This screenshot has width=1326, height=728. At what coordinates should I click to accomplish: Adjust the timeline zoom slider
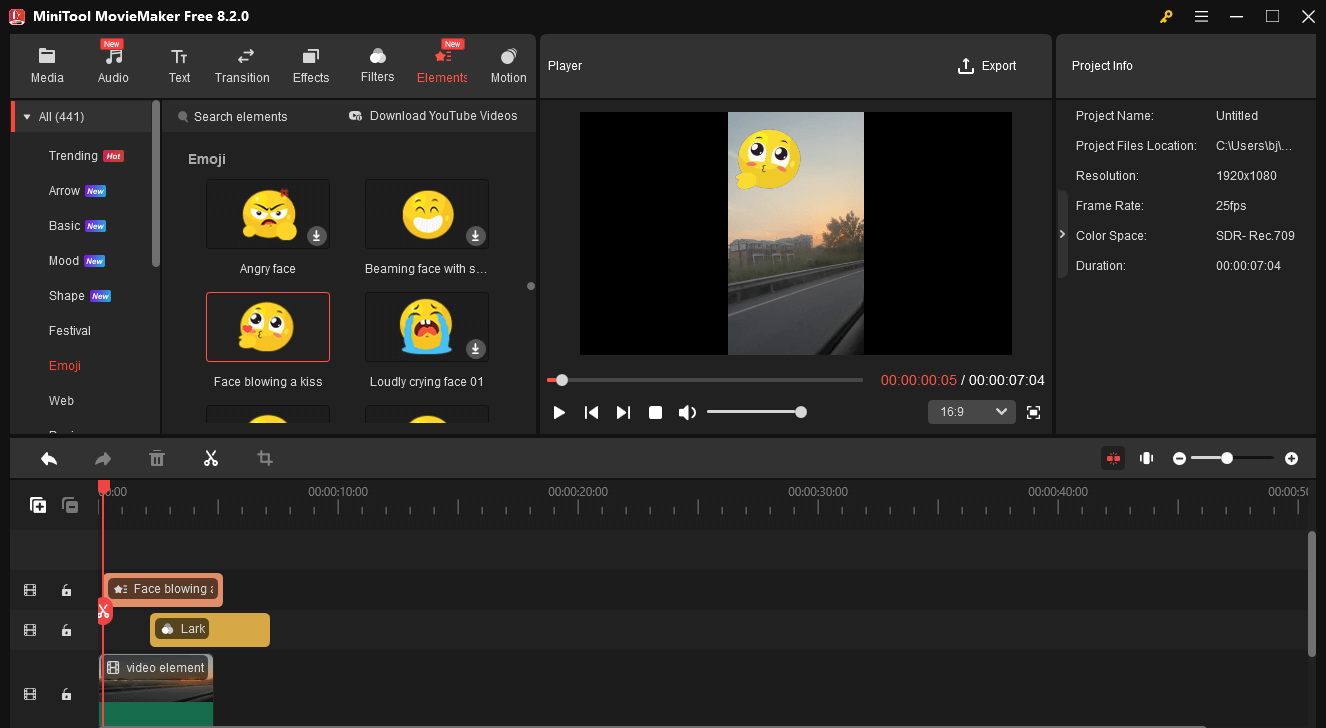tap(1232, 458)
